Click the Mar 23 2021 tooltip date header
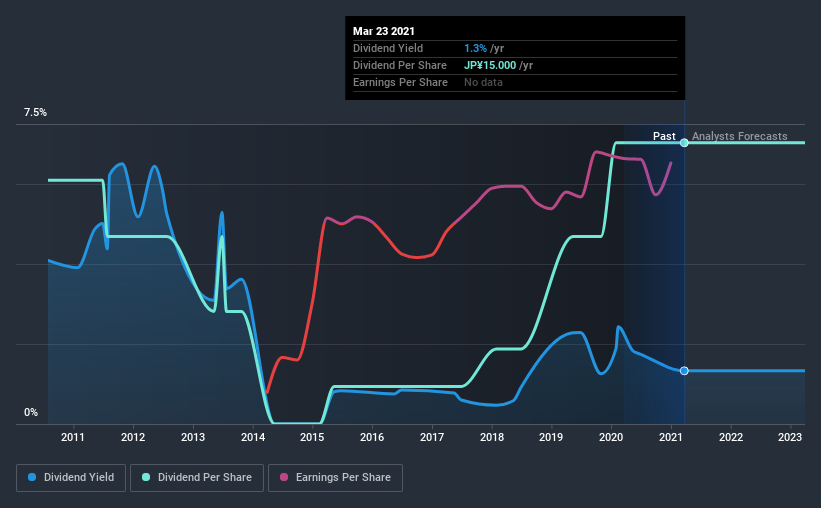 click(384, 31)
